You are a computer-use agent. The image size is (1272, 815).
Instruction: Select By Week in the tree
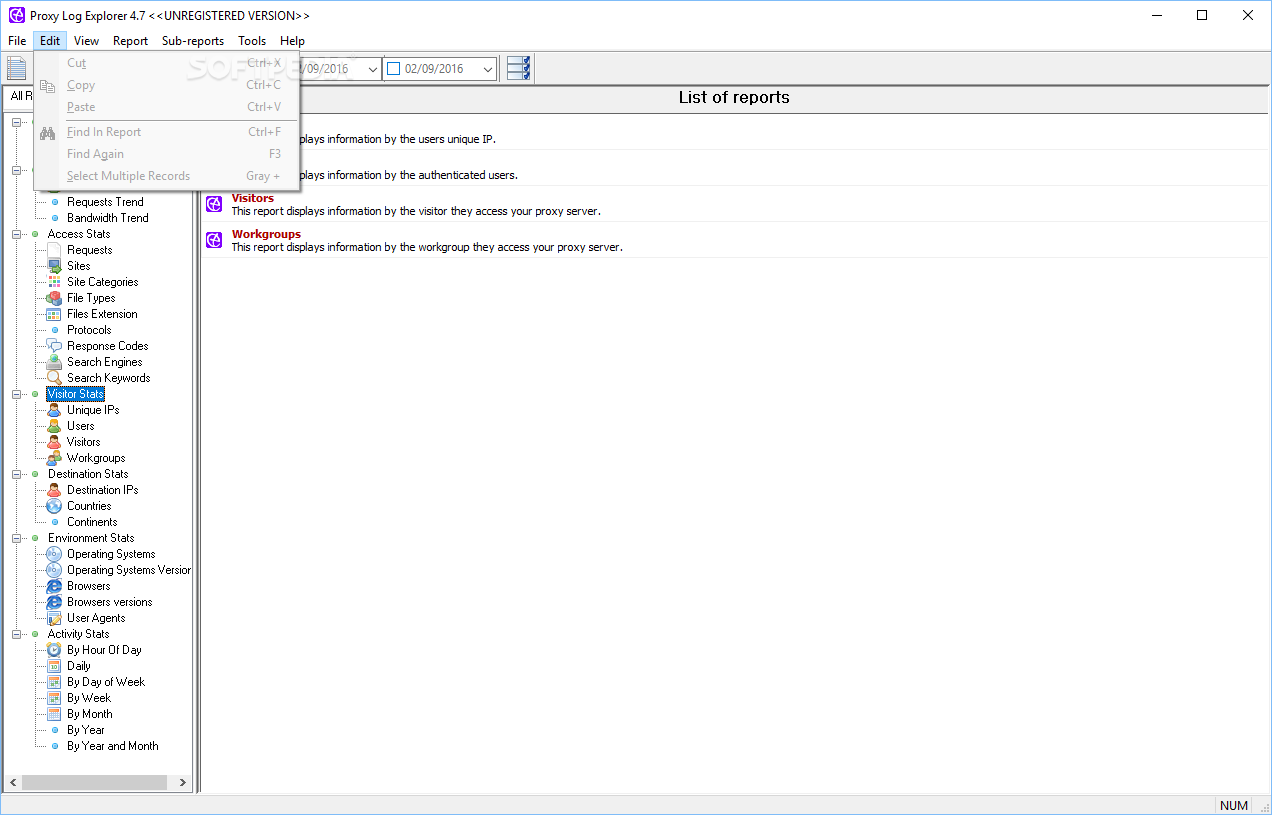(x=89, y=698)
